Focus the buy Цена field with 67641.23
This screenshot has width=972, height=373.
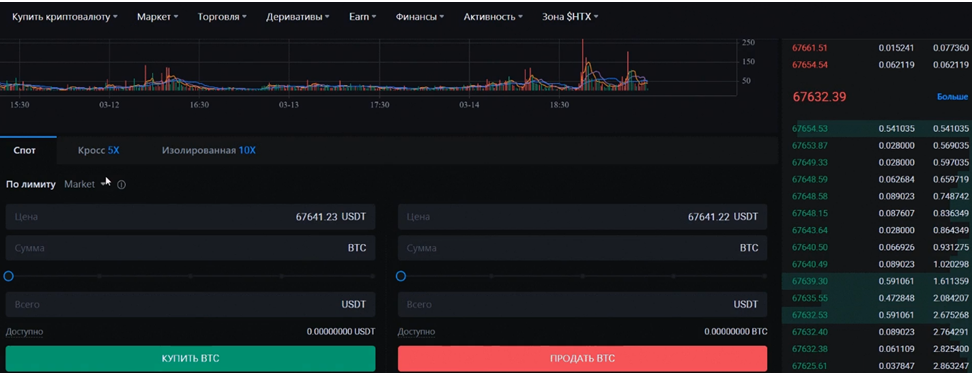tap(190, 217)
